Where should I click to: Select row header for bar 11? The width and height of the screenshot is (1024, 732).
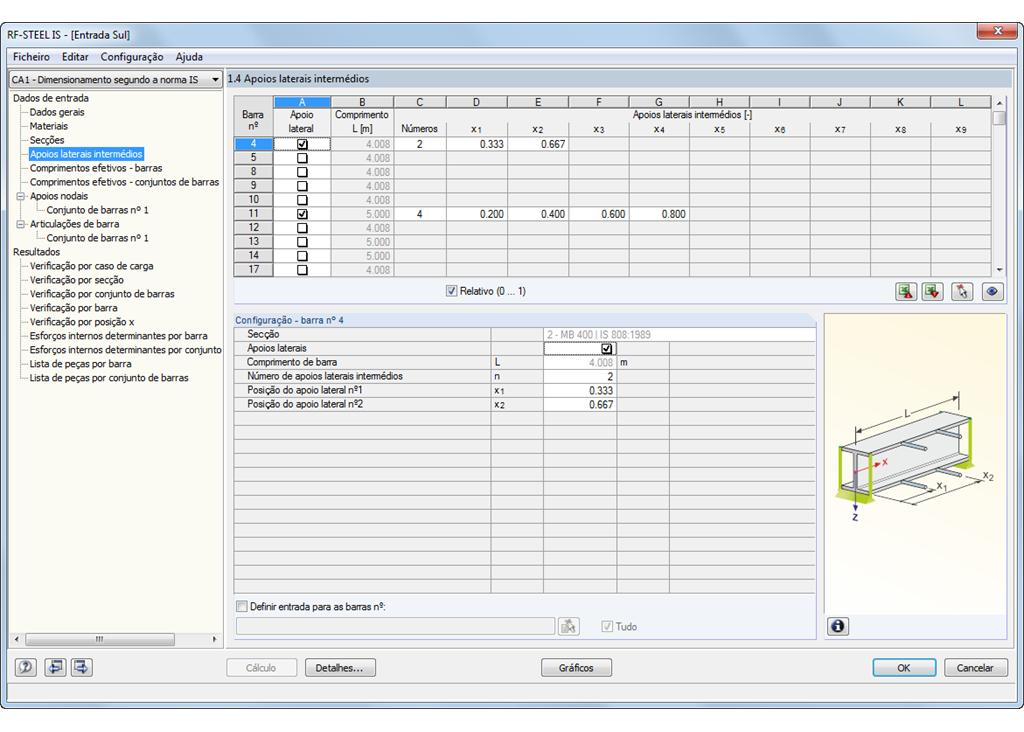(253, 214)
